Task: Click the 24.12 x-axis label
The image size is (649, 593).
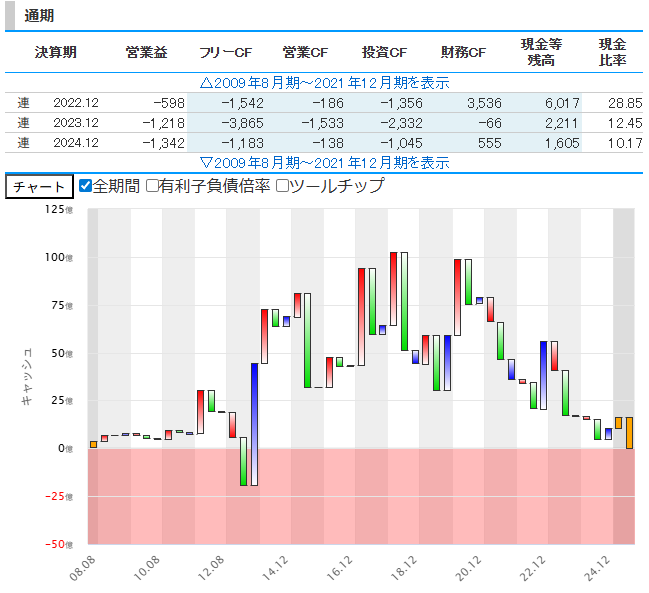Action: pyautogui.click(x=597, y=569)
